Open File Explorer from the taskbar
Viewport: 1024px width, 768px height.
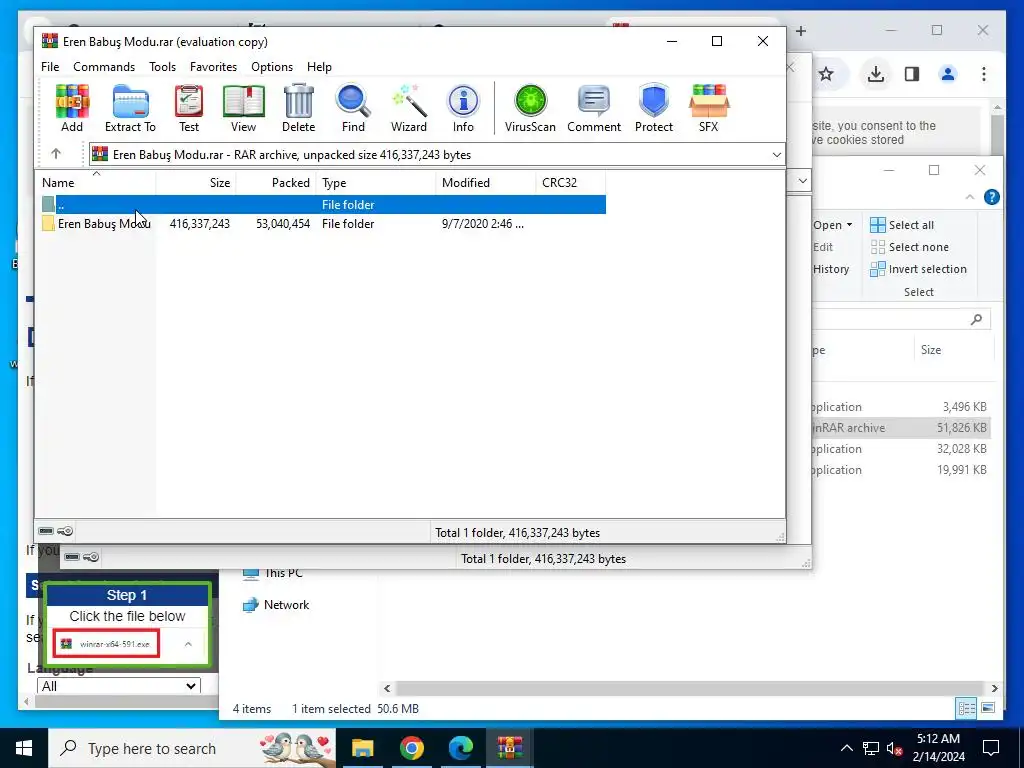coord(362,748)
